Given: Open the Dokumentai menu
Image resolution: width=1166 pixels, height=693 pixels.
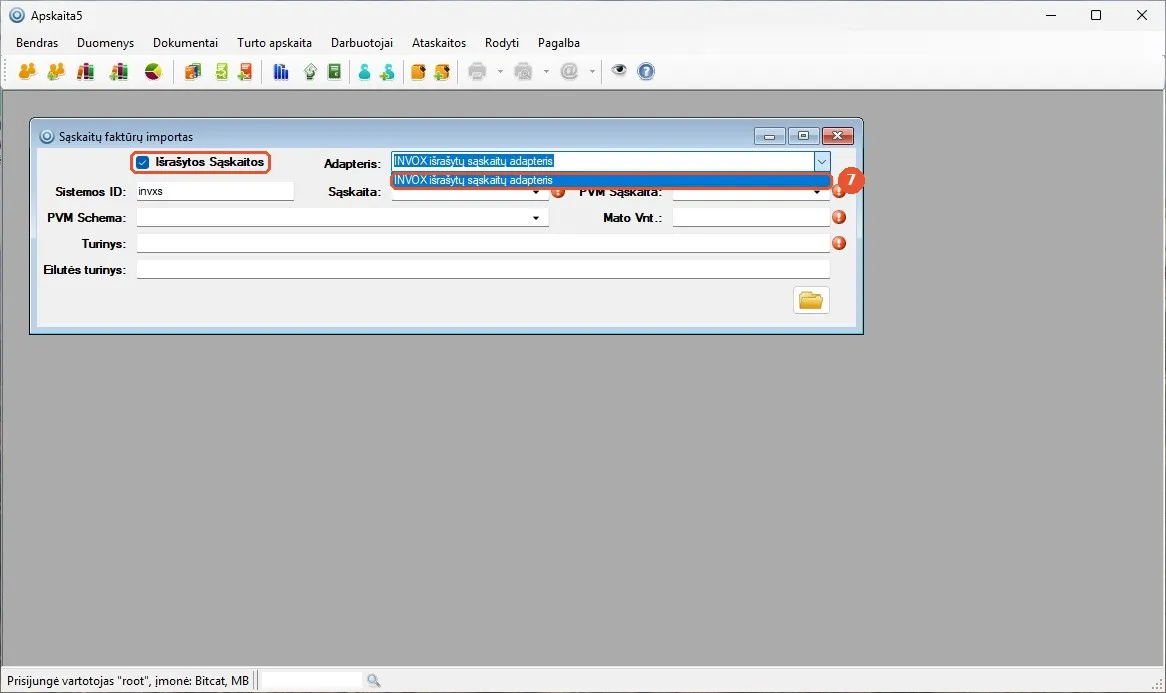Looking at the screenshot, I should pyautogui.click(x=185, y=43).
